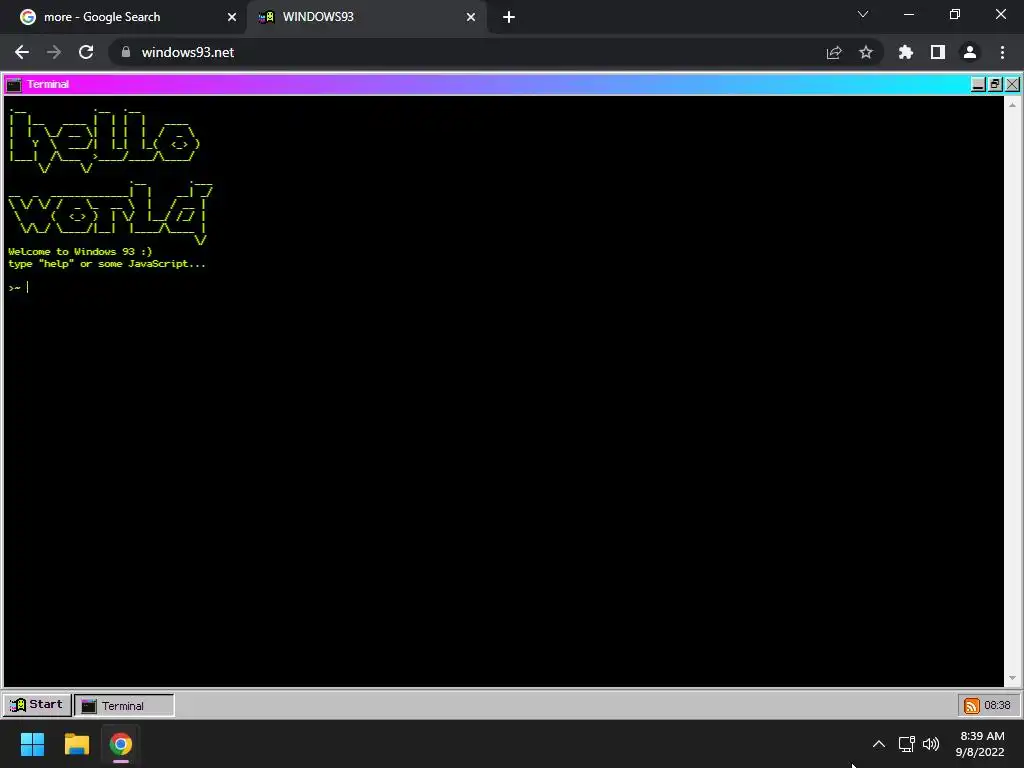Open the system date and time 8:39 AM
Screen dimensions: 1024x768
[x=980, y=744]
